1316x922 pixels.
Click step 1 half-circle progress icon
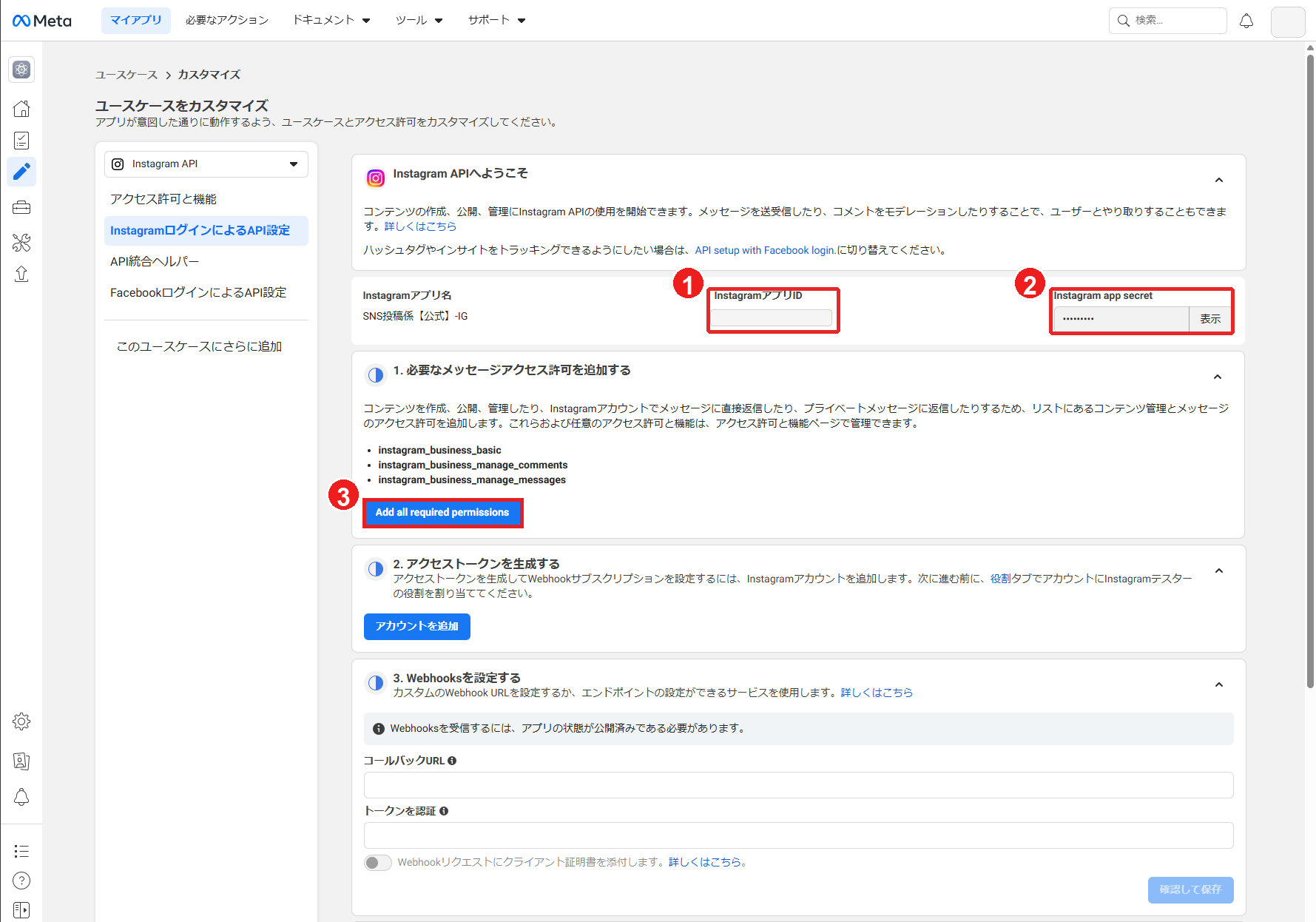click(376, 375)
